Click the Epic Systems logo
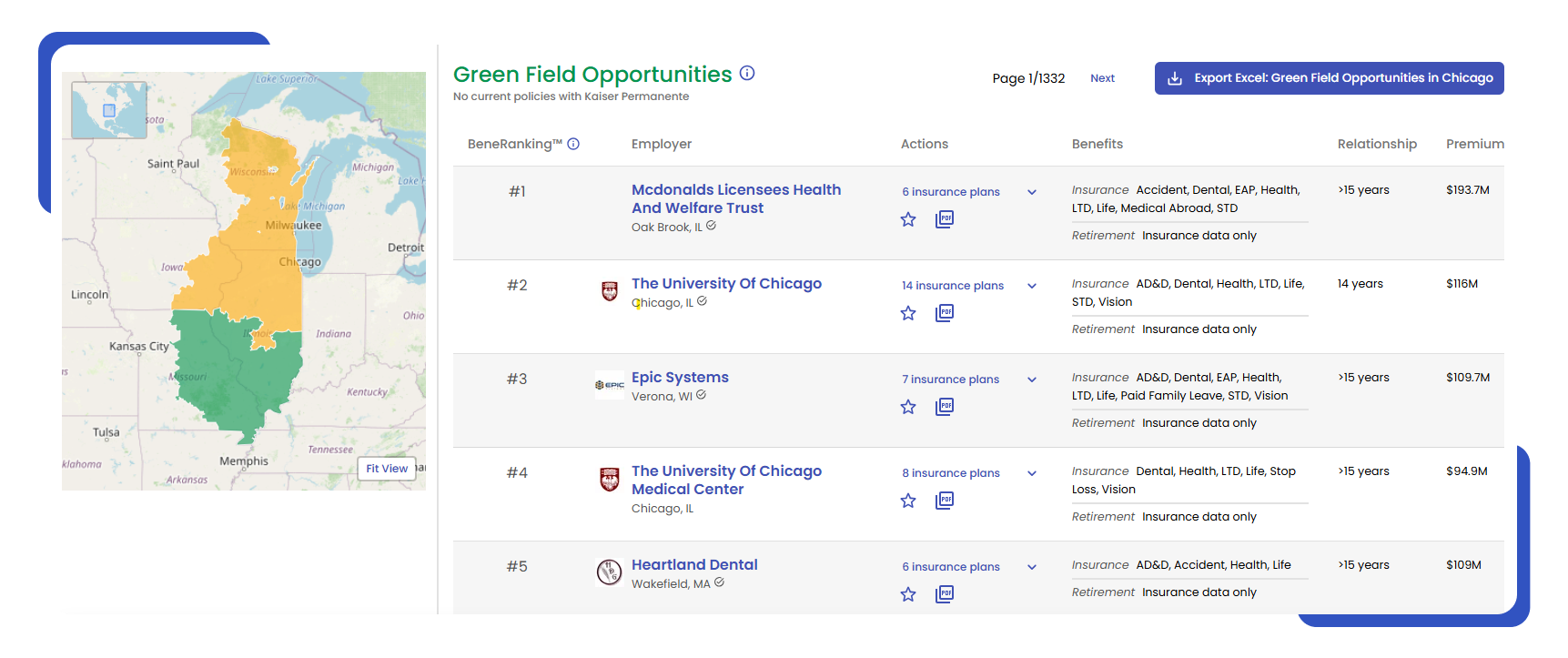1568x658 pixels. pos(610,385)
